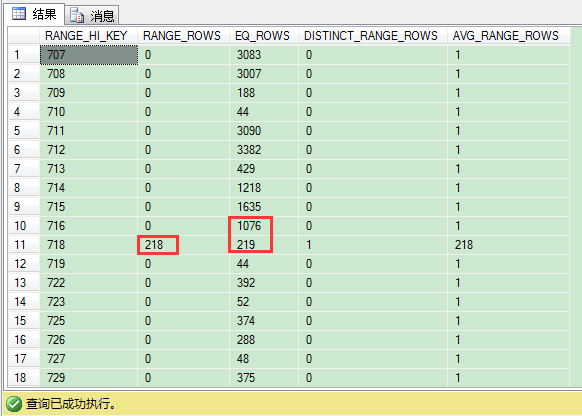The height and width of the screenshot is (416, 582).
Task: Select cell with RANGE_HI_KEY 716
Action: (x=89, y=226)
